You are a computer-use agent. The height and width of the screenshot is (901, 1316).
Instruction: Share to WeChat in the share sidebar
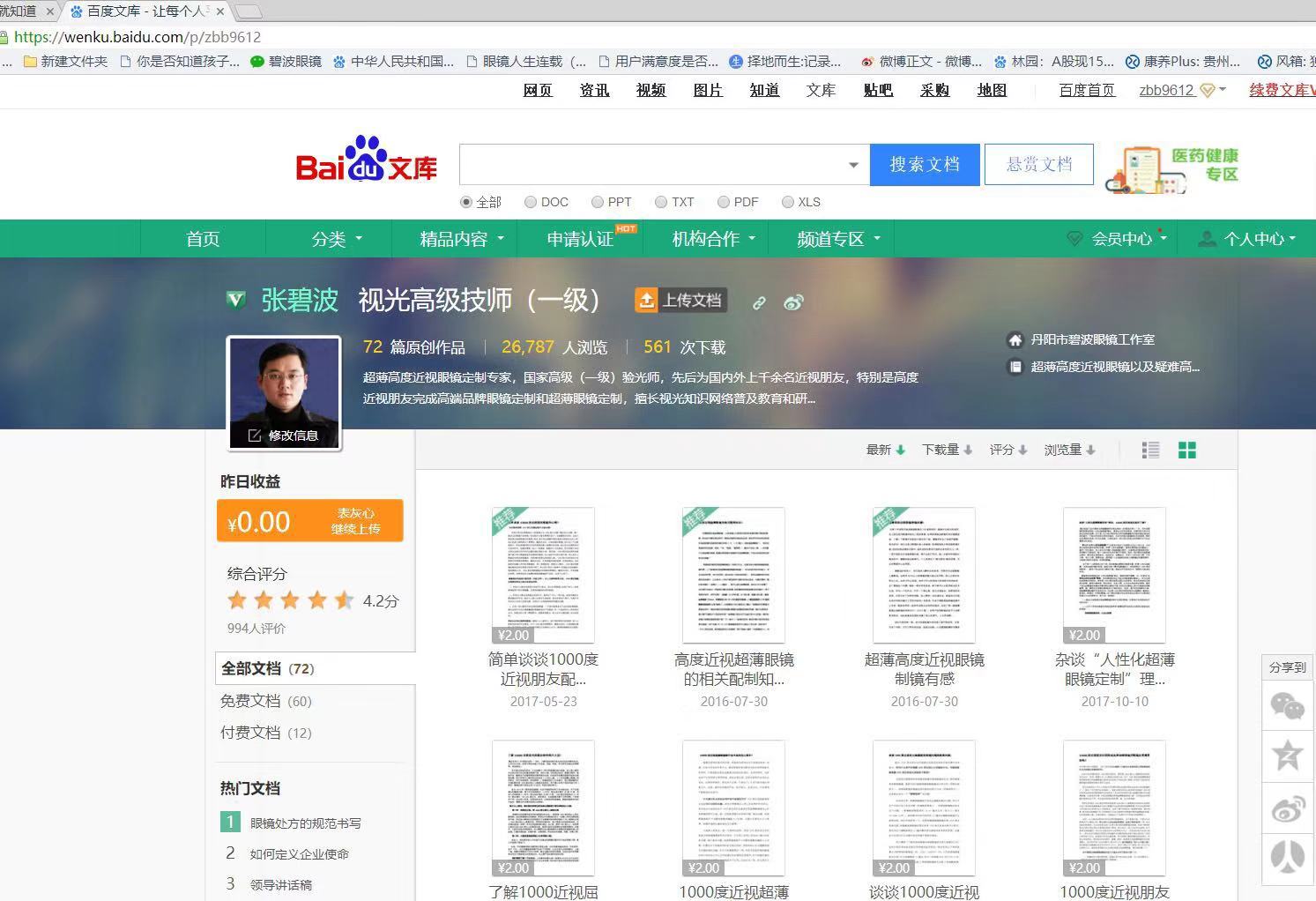[1288, 706]
